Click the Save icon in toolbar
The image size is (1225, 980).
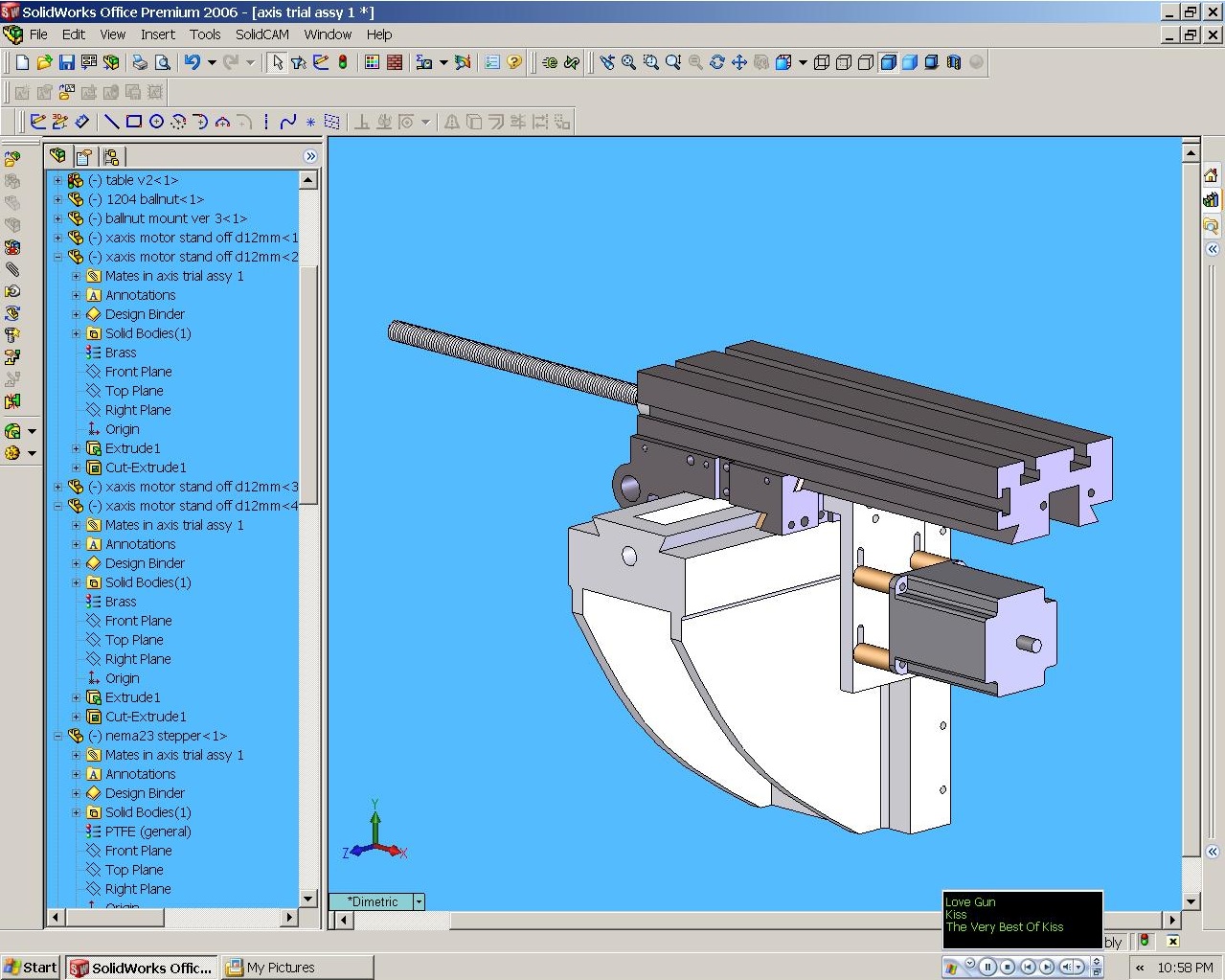(x=67, y=62)
